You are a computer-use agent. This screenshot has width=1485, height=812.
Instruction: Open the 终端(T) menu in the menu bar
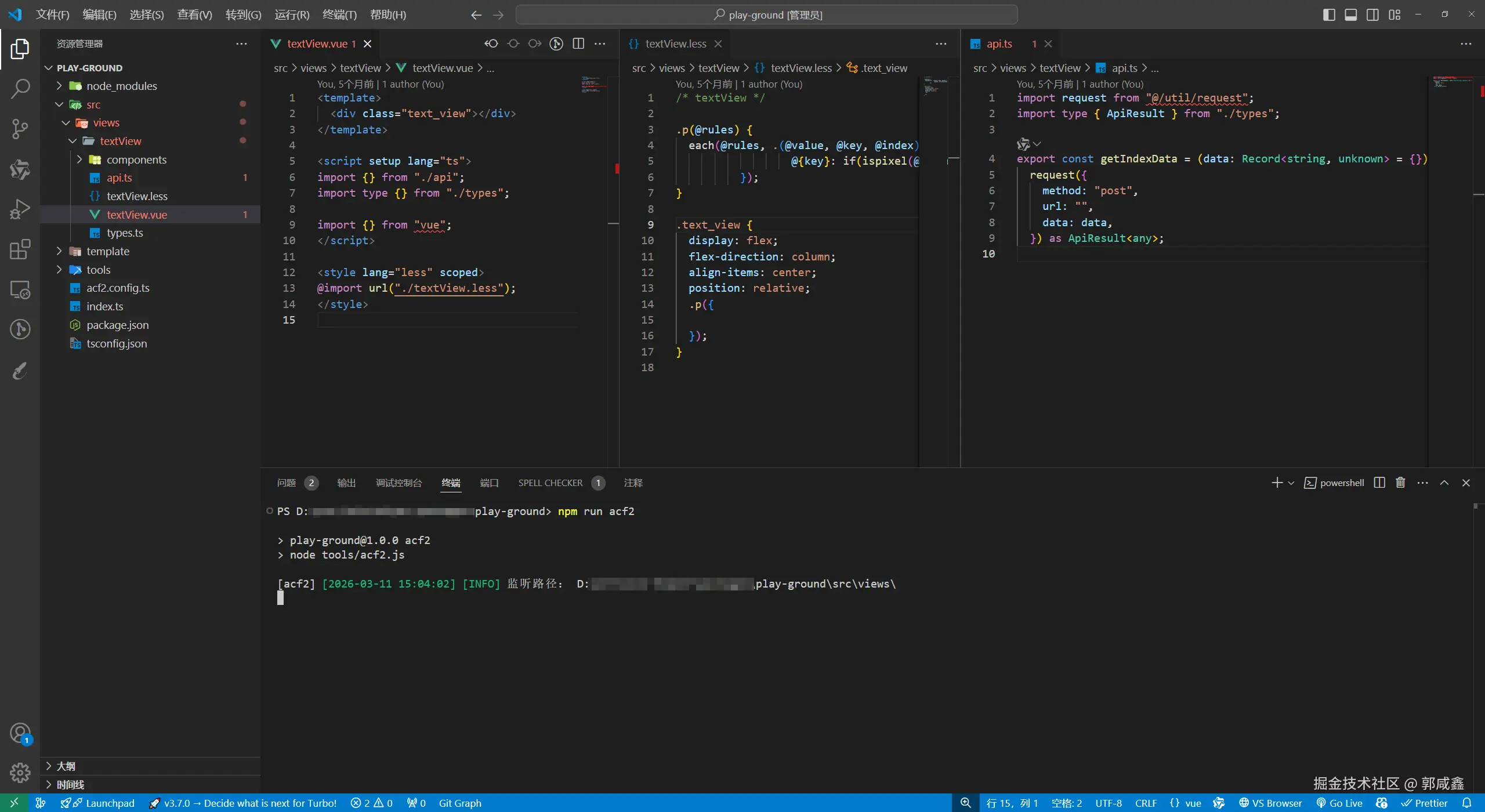coord(339,14)
